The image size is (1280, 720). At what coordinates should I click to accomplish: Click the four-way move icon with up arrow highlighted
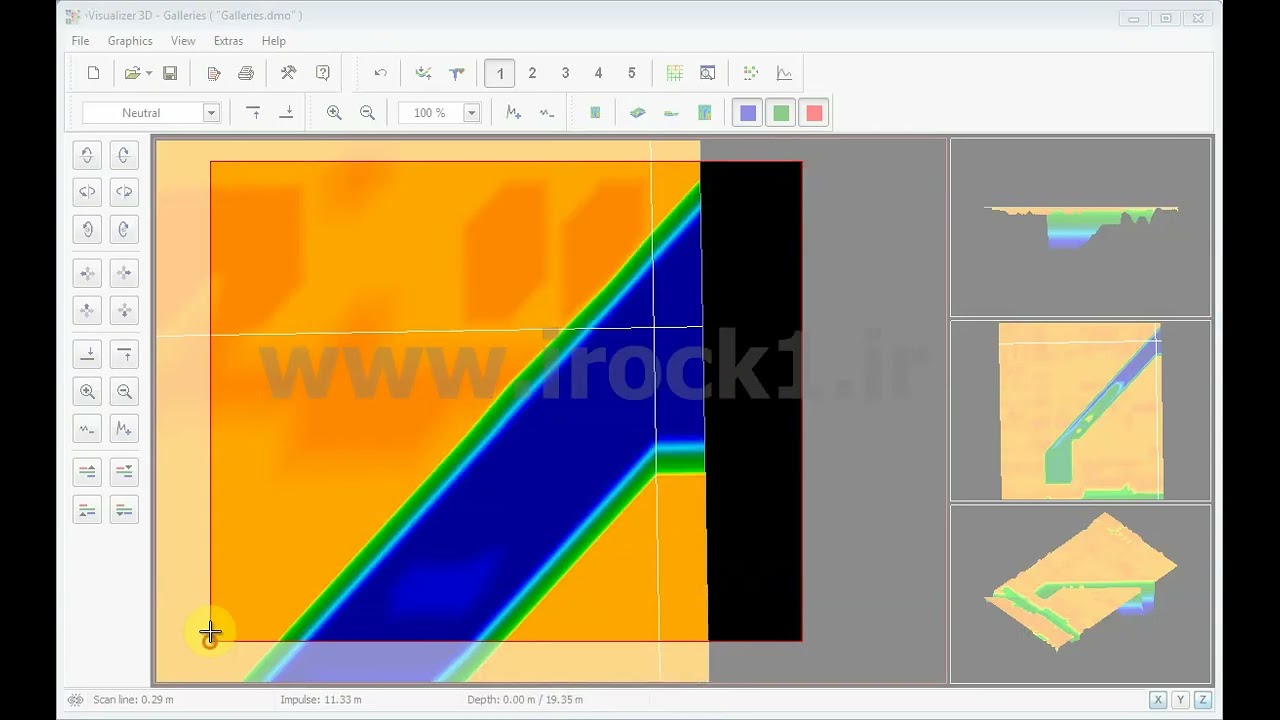tap(87, 311)
